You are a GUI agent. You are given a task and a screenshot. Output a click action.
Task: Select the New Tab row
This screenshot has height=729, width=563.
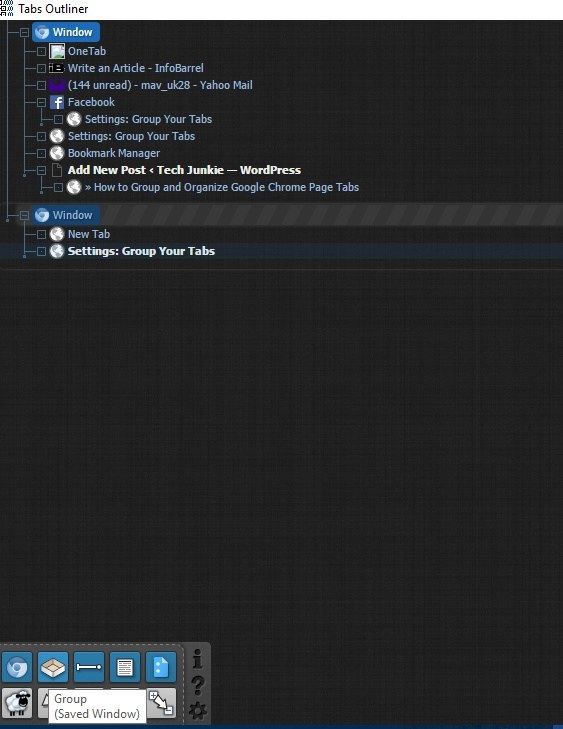[89, 234]
